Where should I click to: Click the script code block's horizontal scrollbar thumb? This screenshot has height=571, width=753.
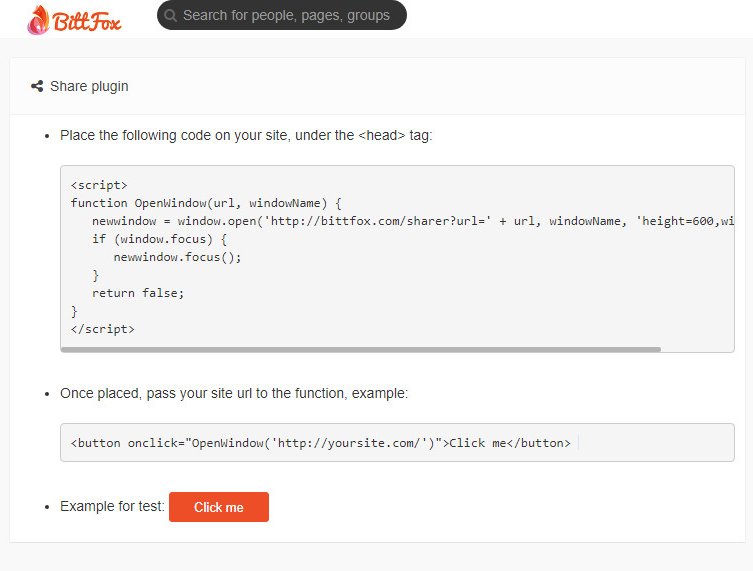(361, 349)
